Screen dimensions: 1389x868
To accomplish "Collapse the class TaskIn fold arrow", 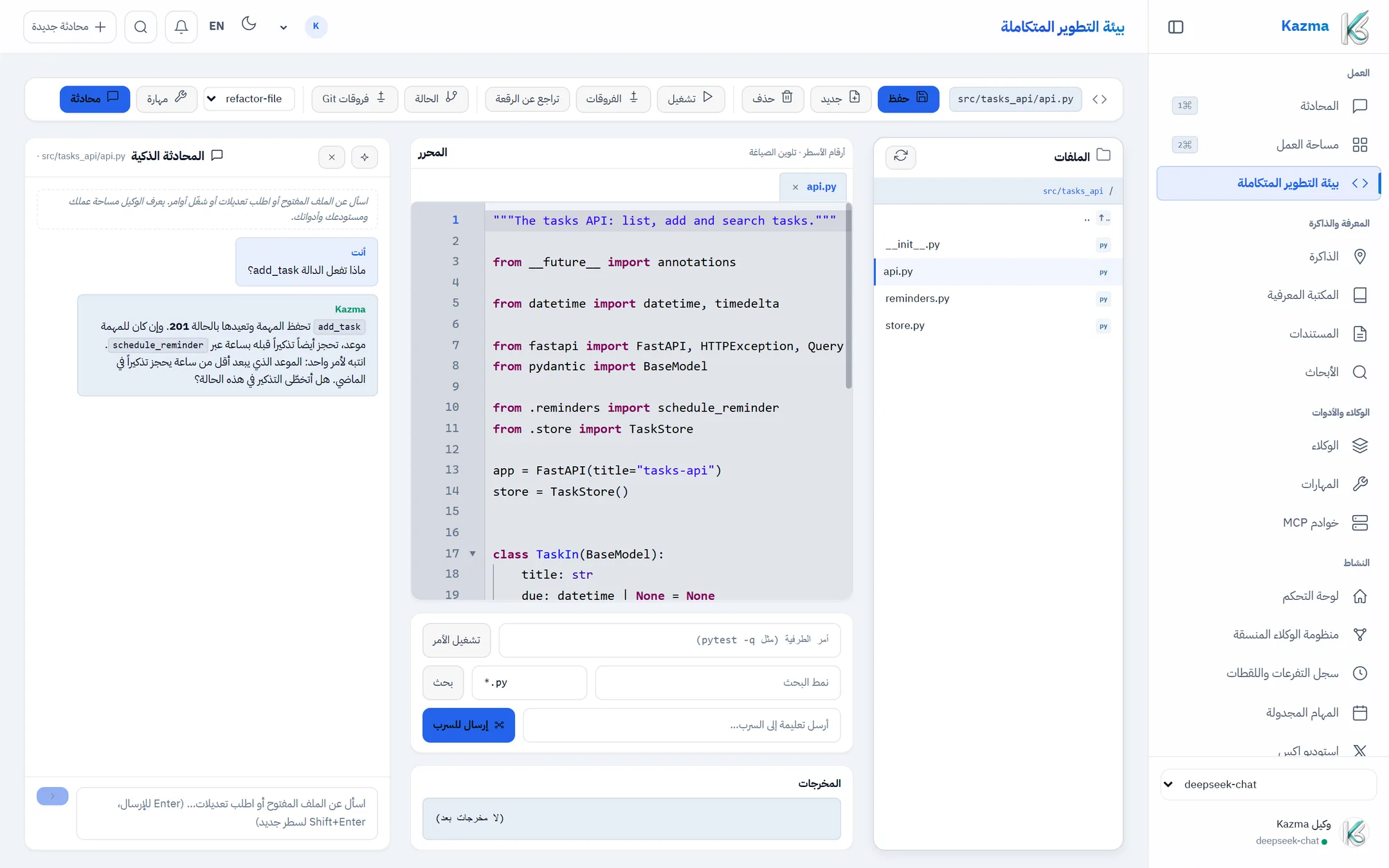I will 473,554.
